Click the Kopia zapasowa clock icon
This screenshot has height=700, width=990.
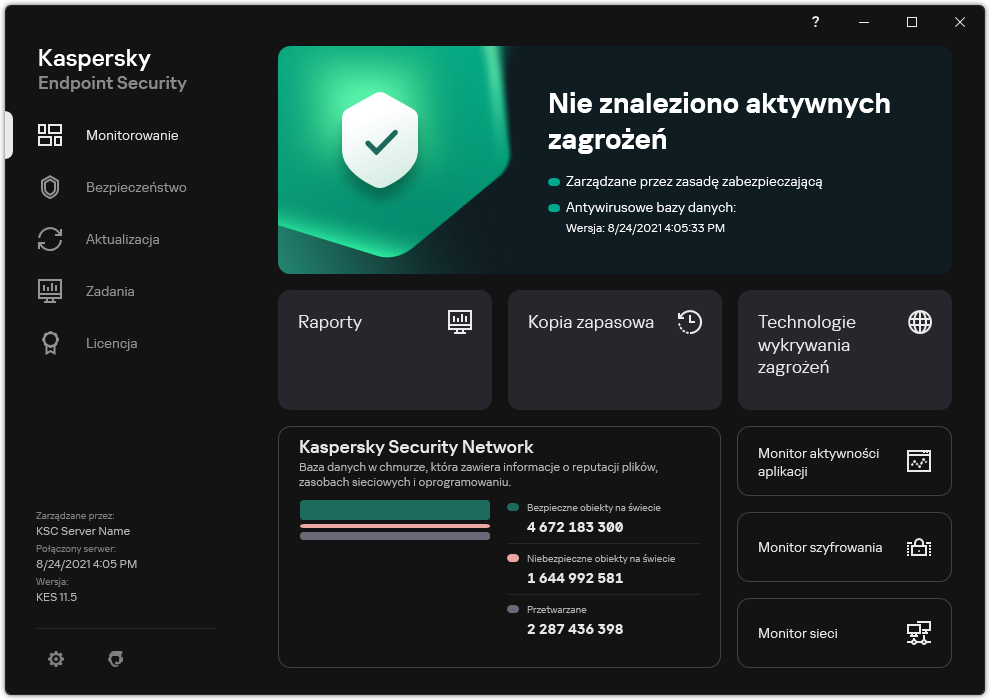[x=689, y=322]
